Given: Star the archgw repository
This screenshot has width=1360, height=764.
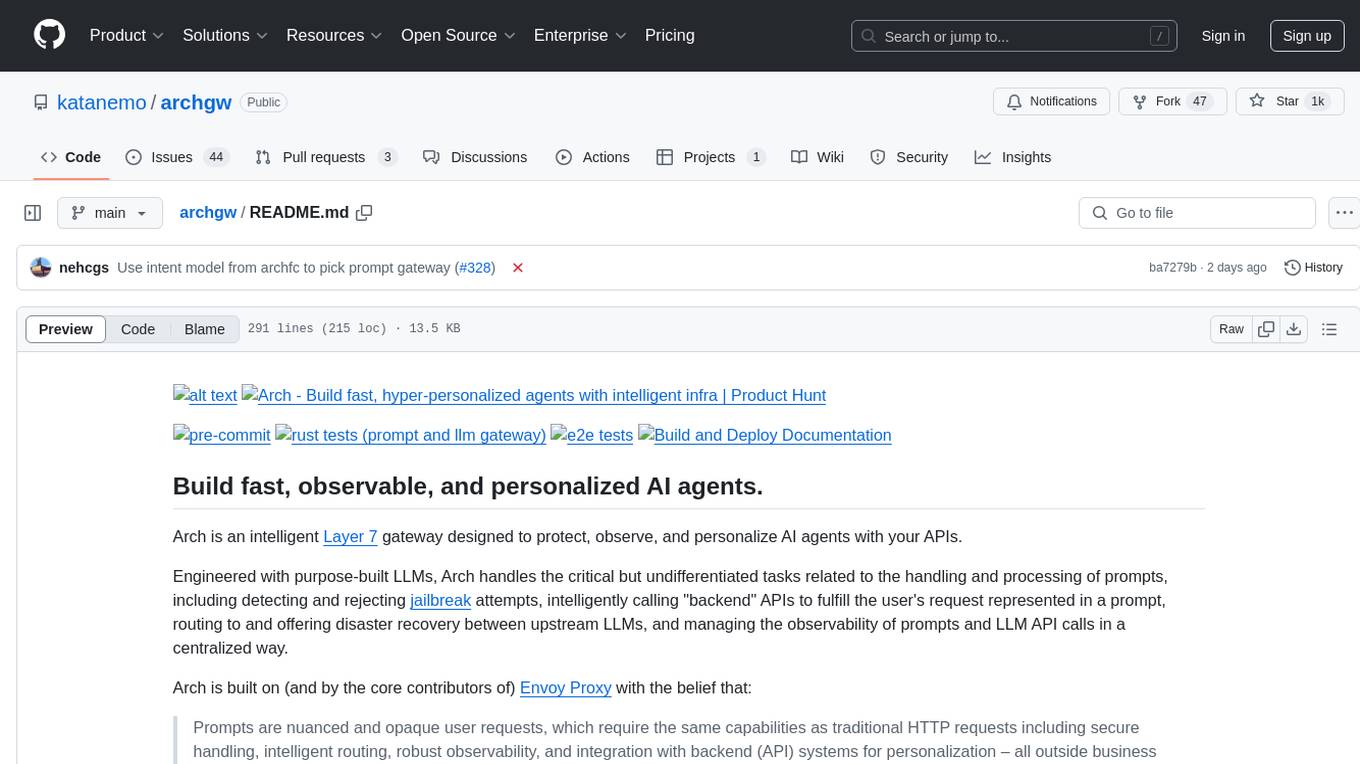Looking at the screenshot, I should [x=1289, y=101].
